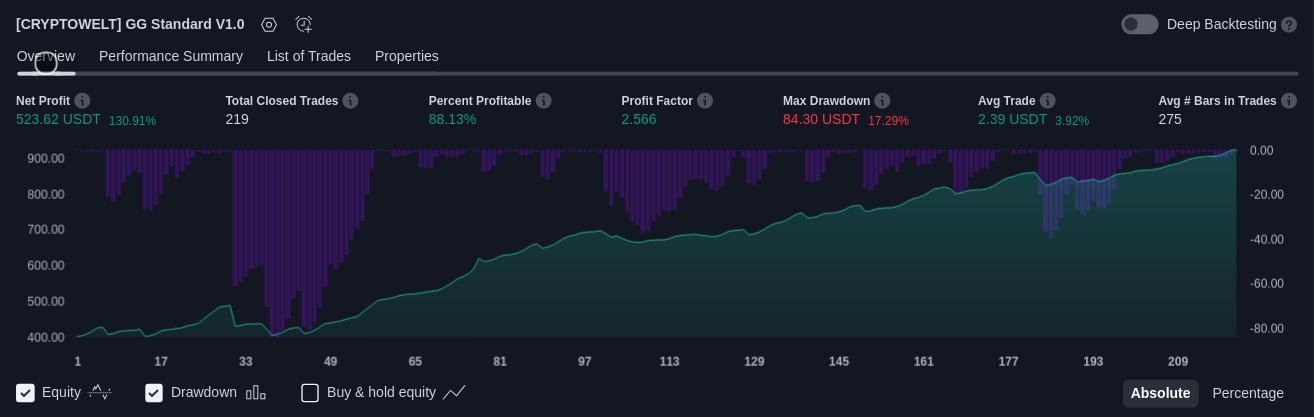Open the Properties tab
Viewport: 1314px width, 417px height.
(x=407, y=56)
